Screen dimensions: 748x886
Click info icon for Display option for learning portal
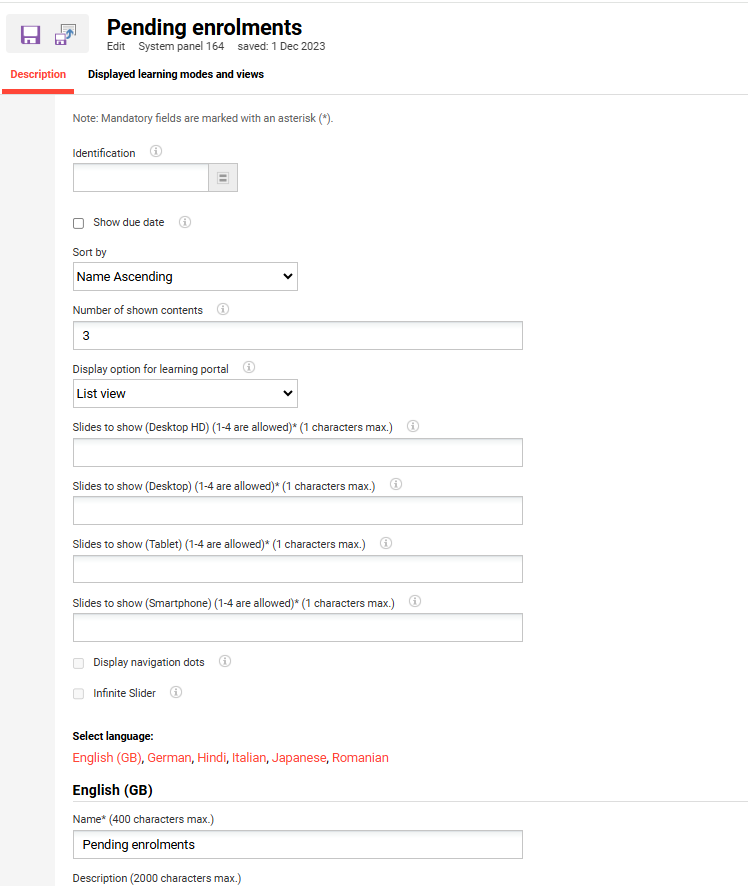pos(249,367)
